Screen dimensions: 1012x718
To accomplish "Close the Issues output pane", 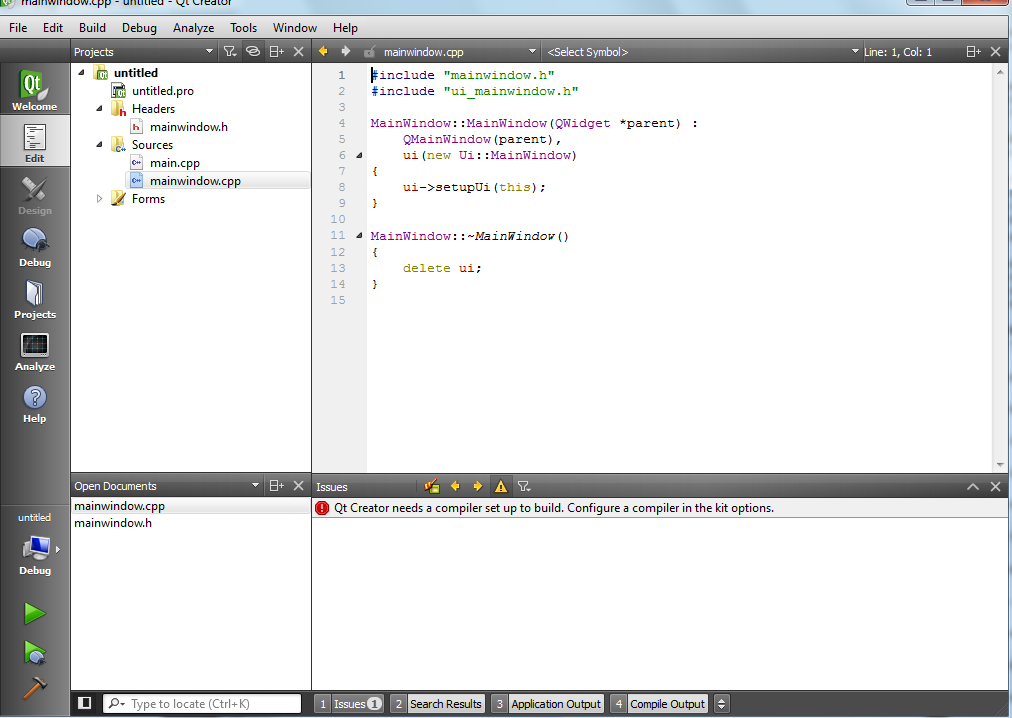I will 995,487.
